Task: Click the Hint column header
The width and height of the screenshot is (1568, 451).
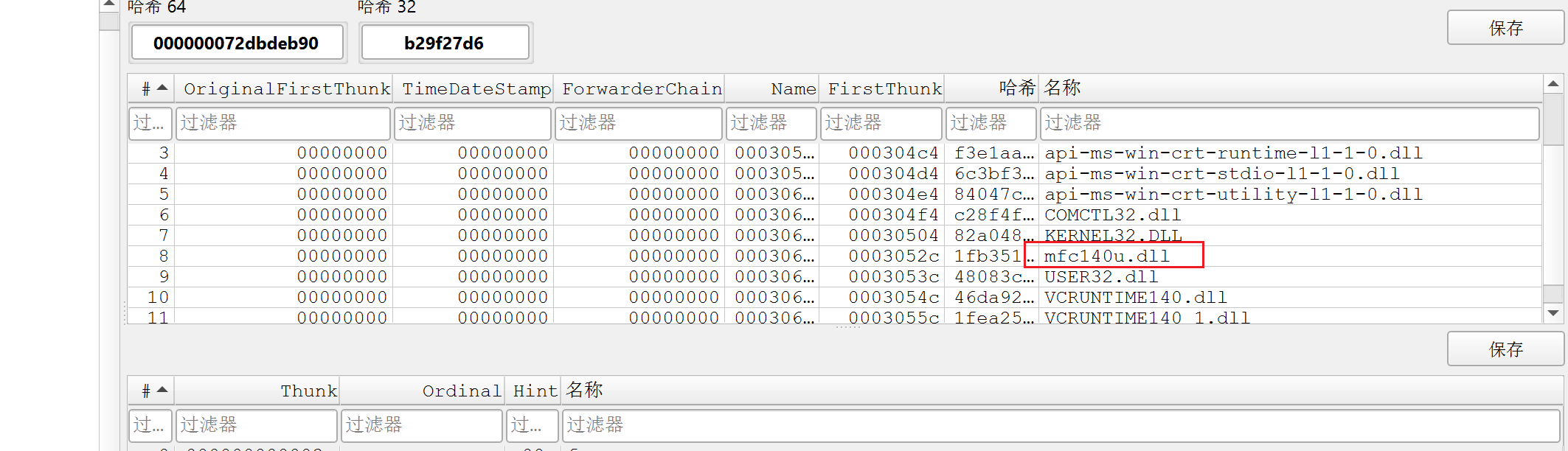Action: coord(534,391)
